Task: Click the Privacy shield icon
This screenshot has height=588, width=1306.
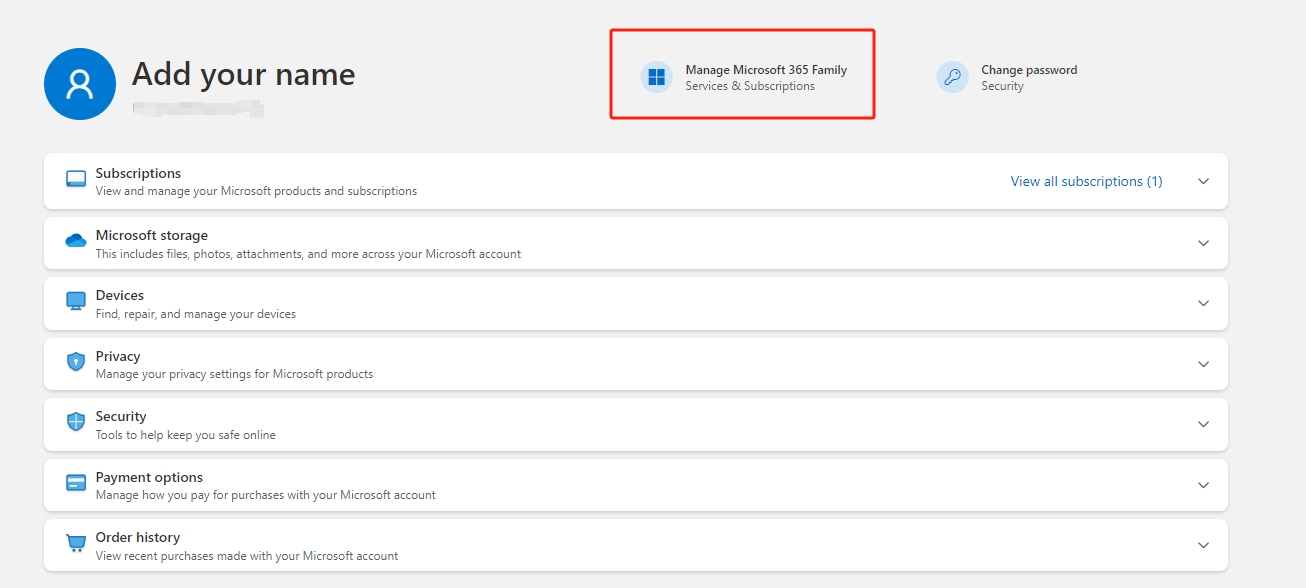Action: [x=76, y=362]
